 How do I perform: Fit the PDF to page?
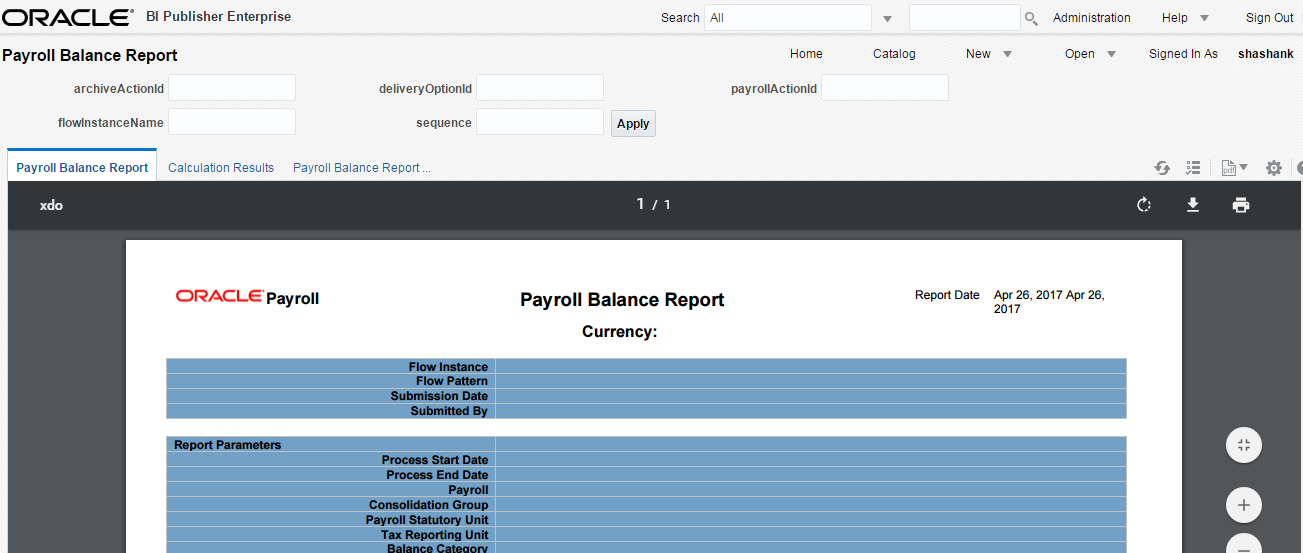pyautogui.click(x=1244, y=445)
